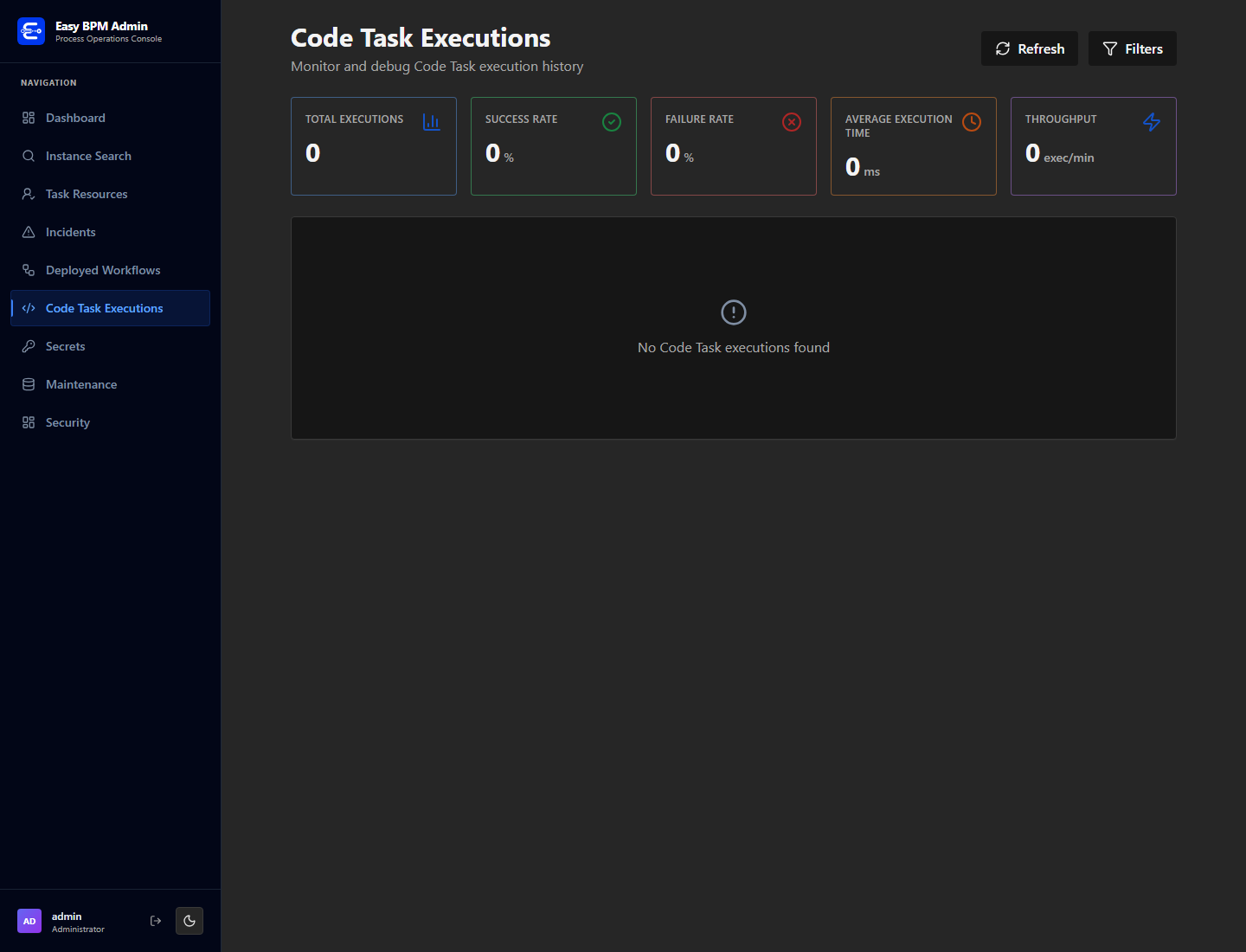The width and height of the screenshot is (1246, 952).
Task: Open the Security section
Action: (x=110, y=422)
